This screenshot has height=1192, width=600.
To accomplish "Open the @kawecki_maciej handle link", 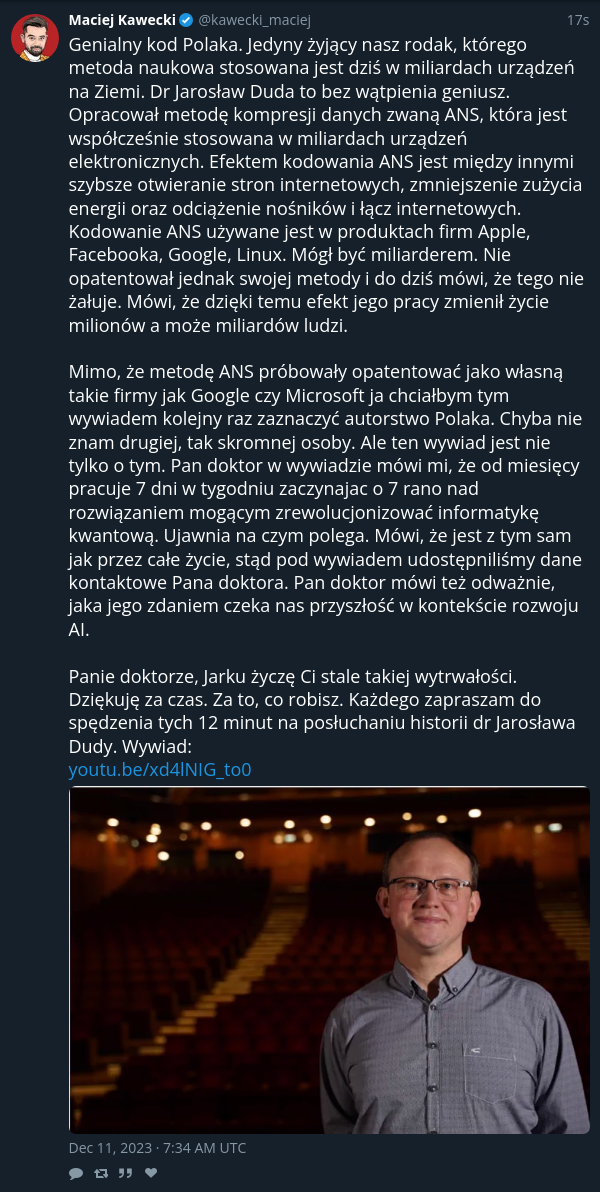I will click(x=254, y=20).
